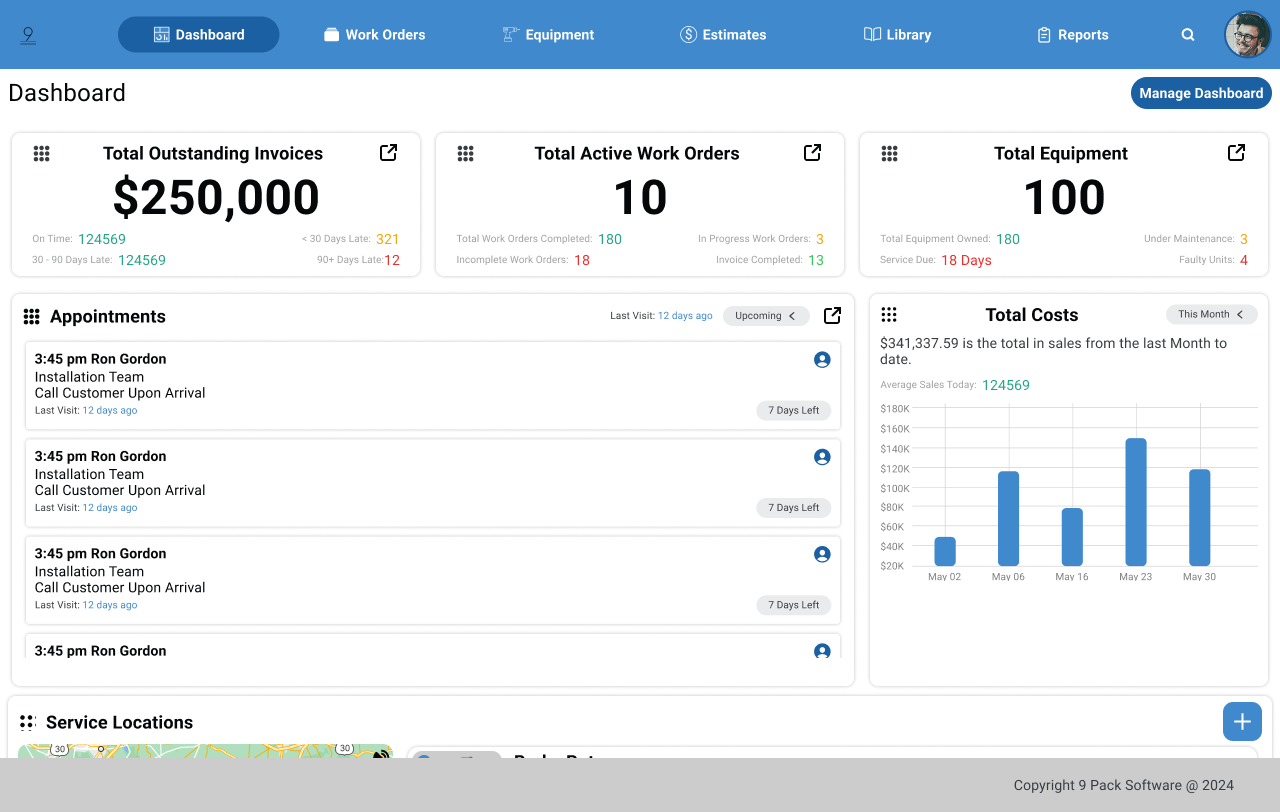
Task: Open Total Outstanding Invoices external link icon
Action: click(388, 153)
